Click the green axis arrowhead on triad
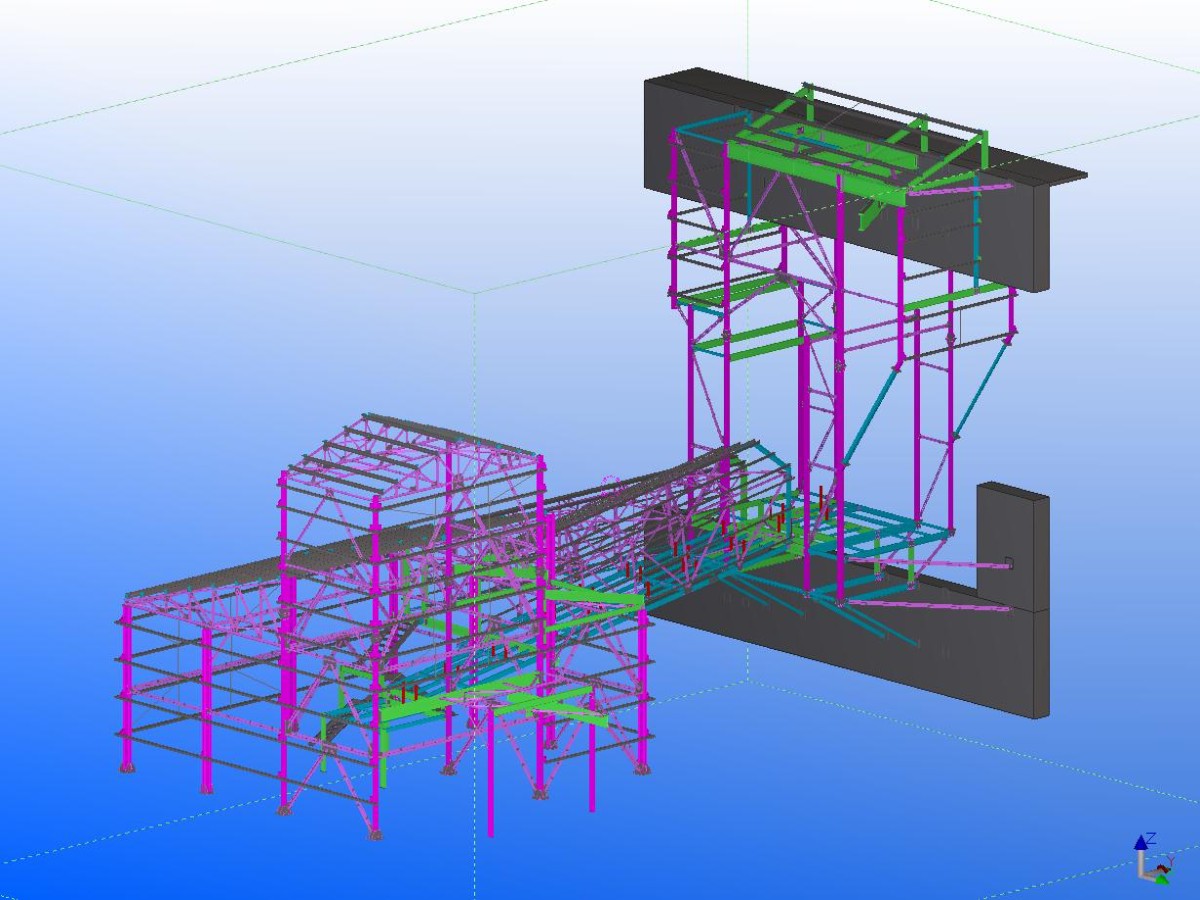Image resolution: width=1200 pixels, height=900 pixels. pyautogui.click(x=1161, y=879)
